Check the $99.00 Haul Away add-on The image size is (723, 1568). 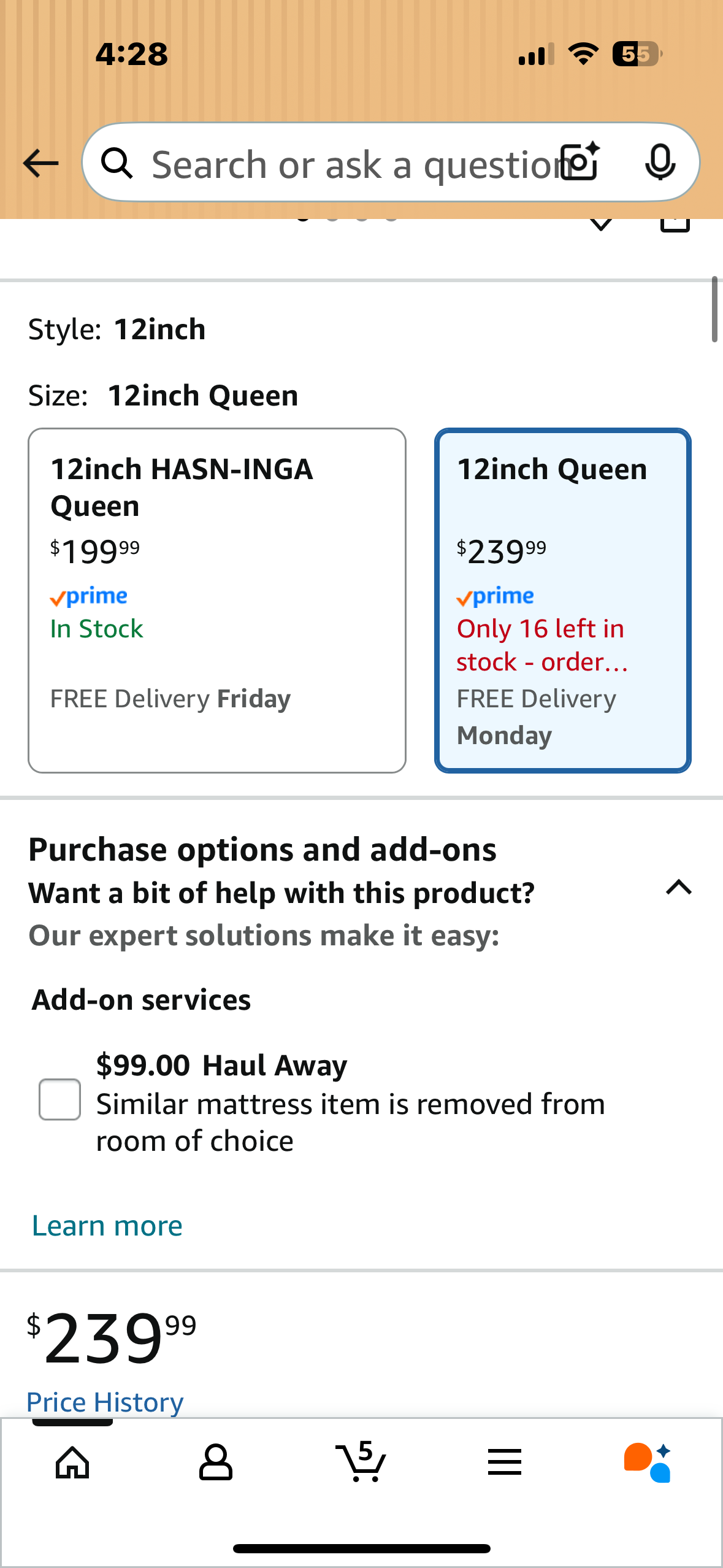pos(59,1099)
